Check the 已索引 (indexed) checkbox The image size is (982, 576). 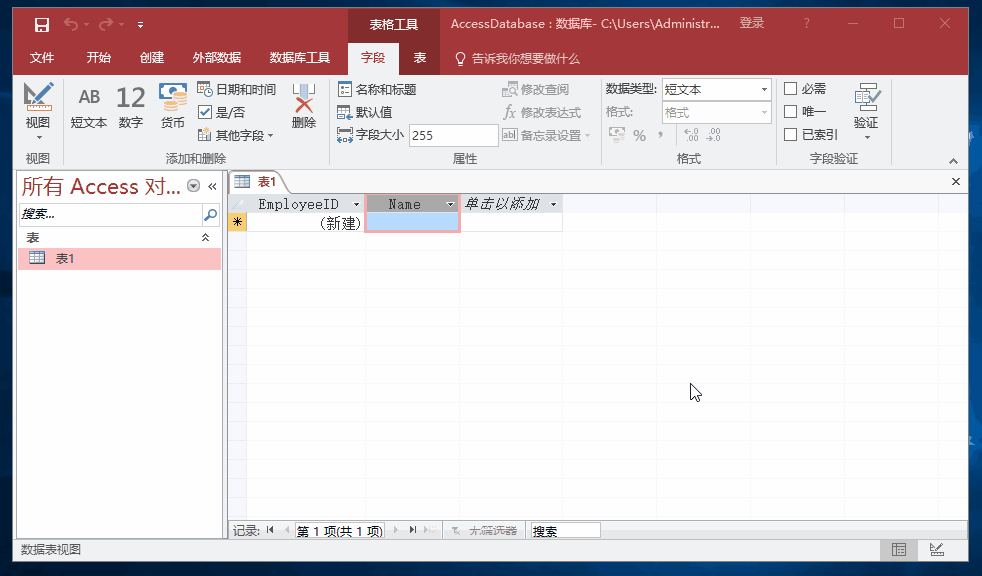click(791, 135)
